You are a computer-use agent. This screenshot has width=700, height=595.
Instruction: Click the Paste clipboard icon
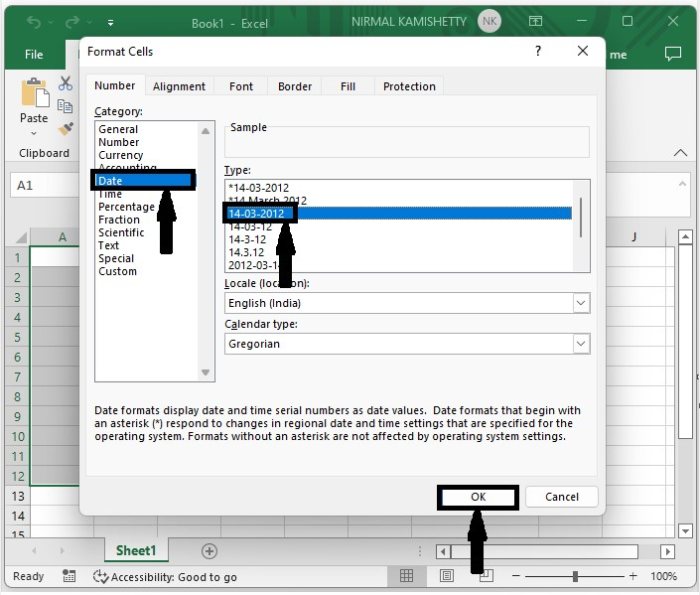(35, 92)
